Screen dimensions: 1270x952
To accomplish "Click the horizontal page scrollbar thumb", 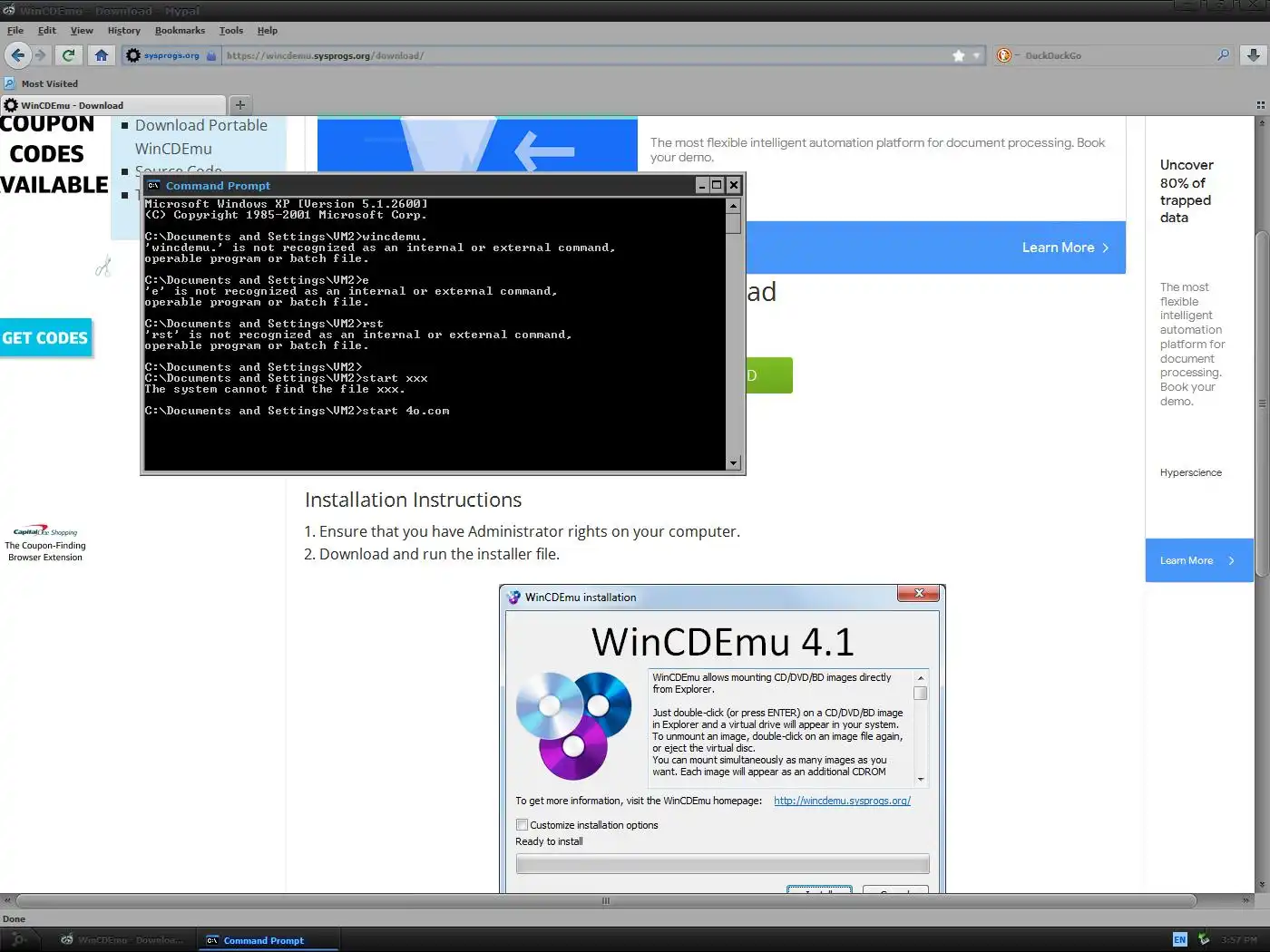I will (605, 901).
